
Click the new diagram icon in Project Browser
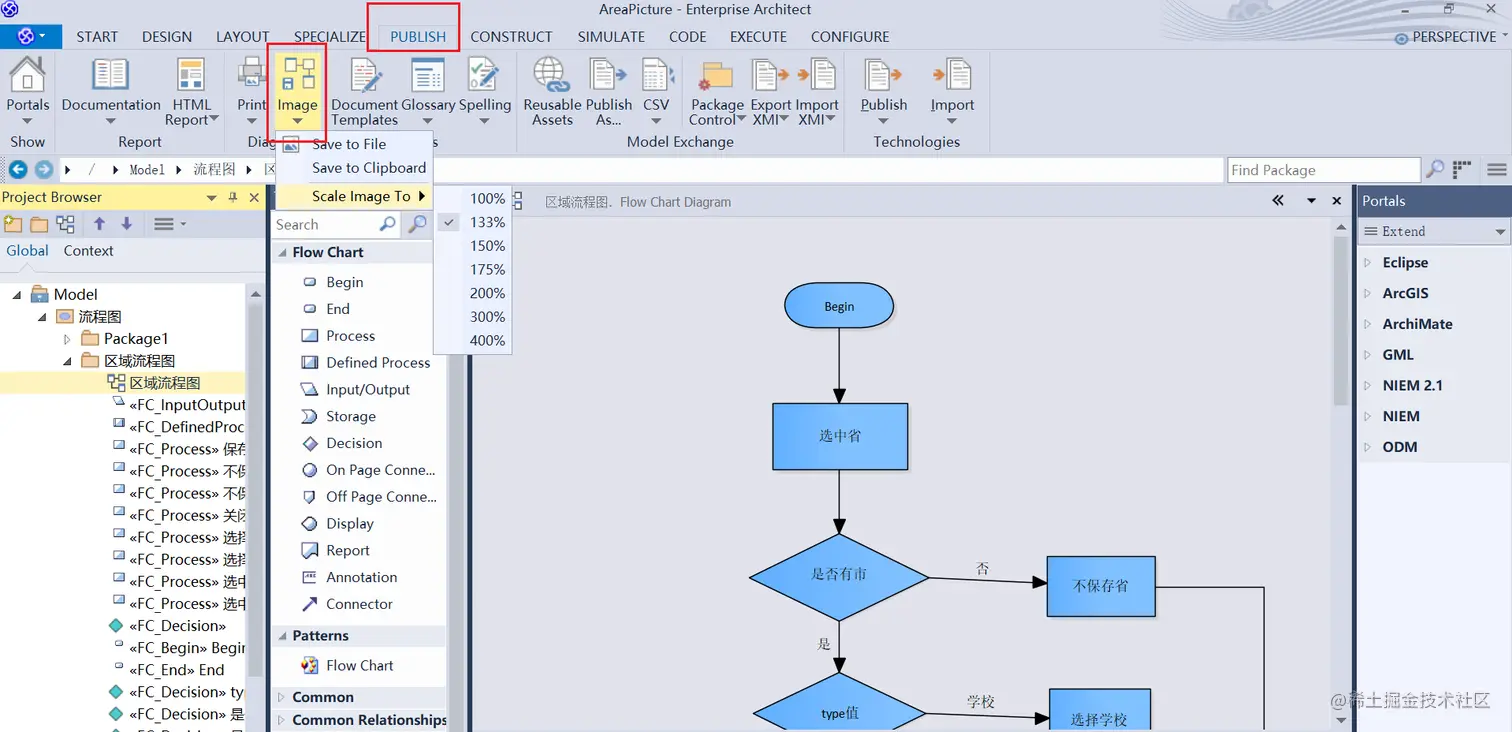65,224
